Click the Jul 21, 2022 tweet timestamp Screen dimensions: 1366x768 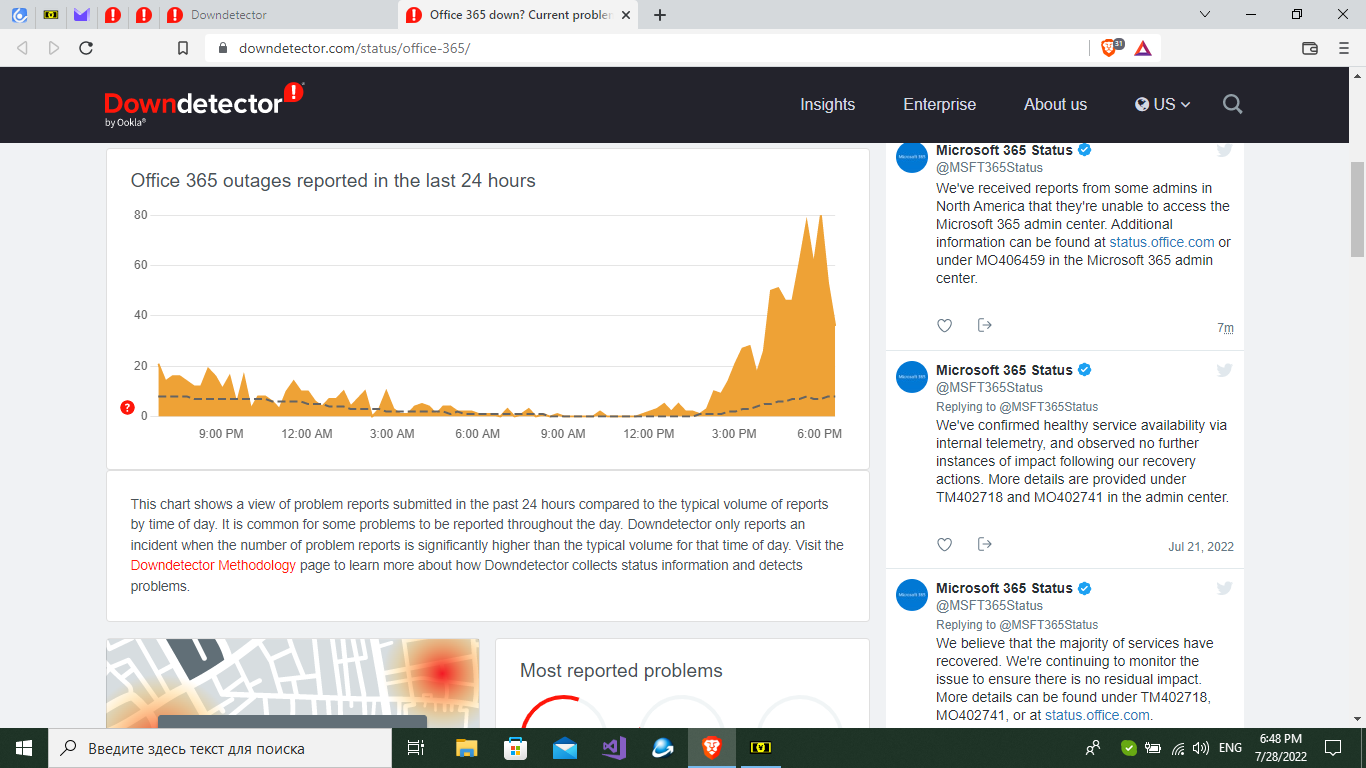[x=1200, y=547]
